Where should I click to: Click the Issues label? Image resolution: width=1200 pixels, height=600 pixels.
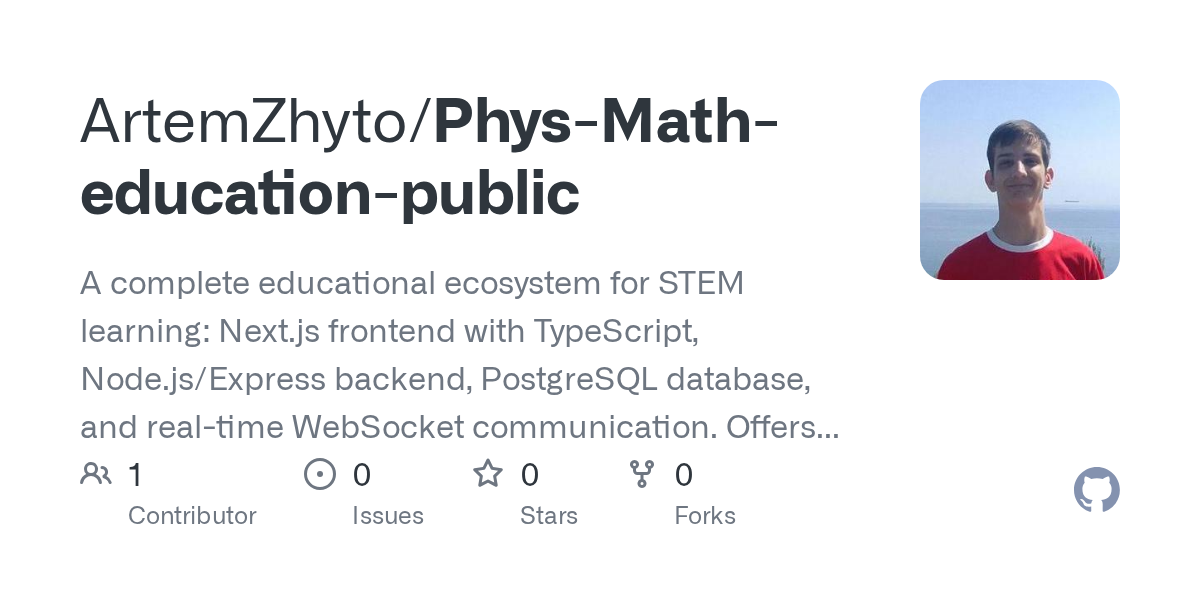pyautogui.click(x=388, y=516)
